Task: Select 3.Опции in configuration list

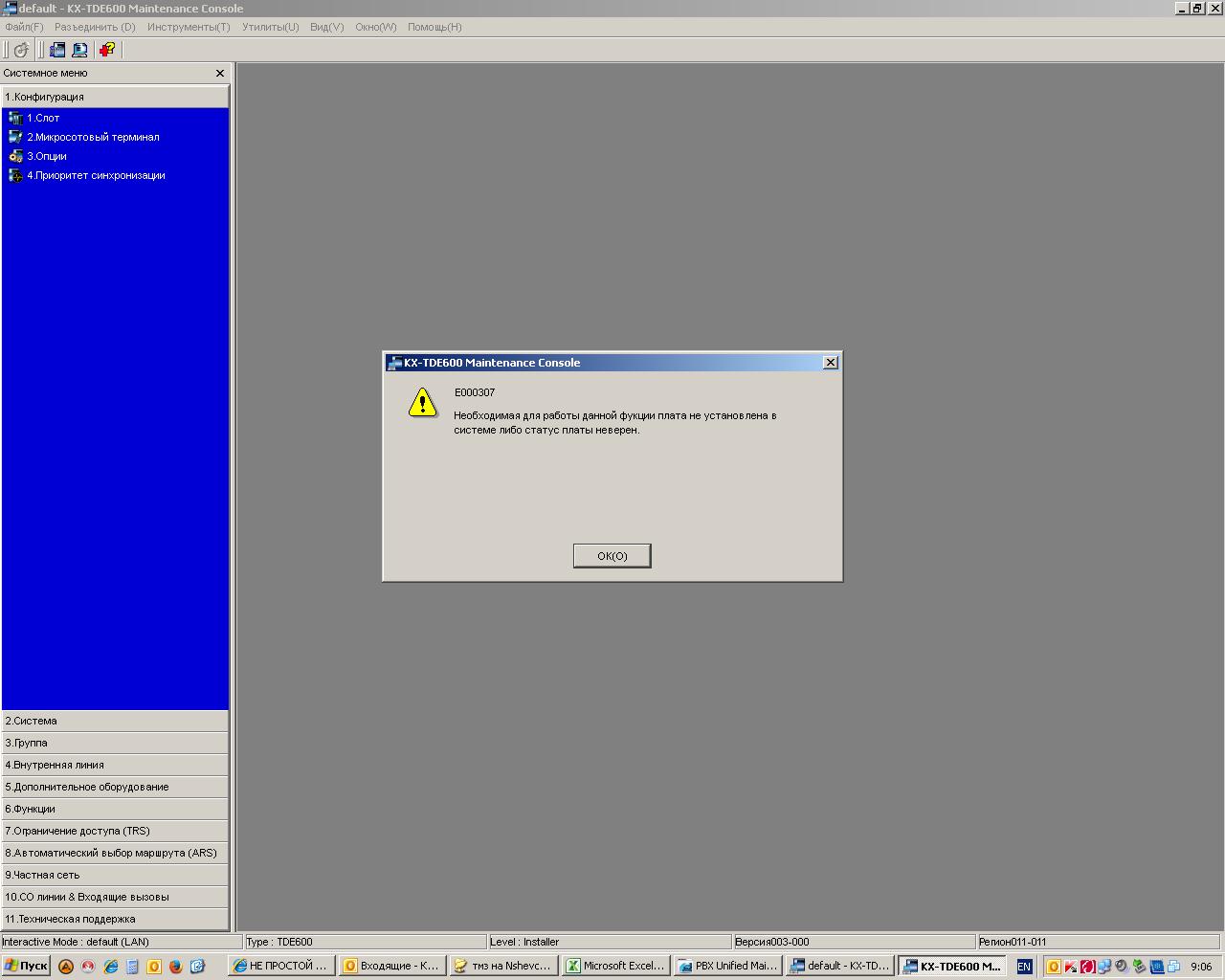Action: coord(47,156)
